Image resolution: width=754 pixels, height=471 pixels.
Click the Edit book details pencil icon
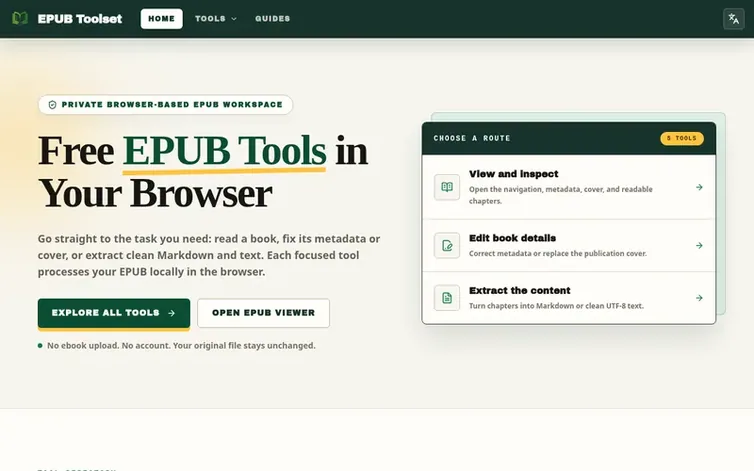[x=447, y=245]
